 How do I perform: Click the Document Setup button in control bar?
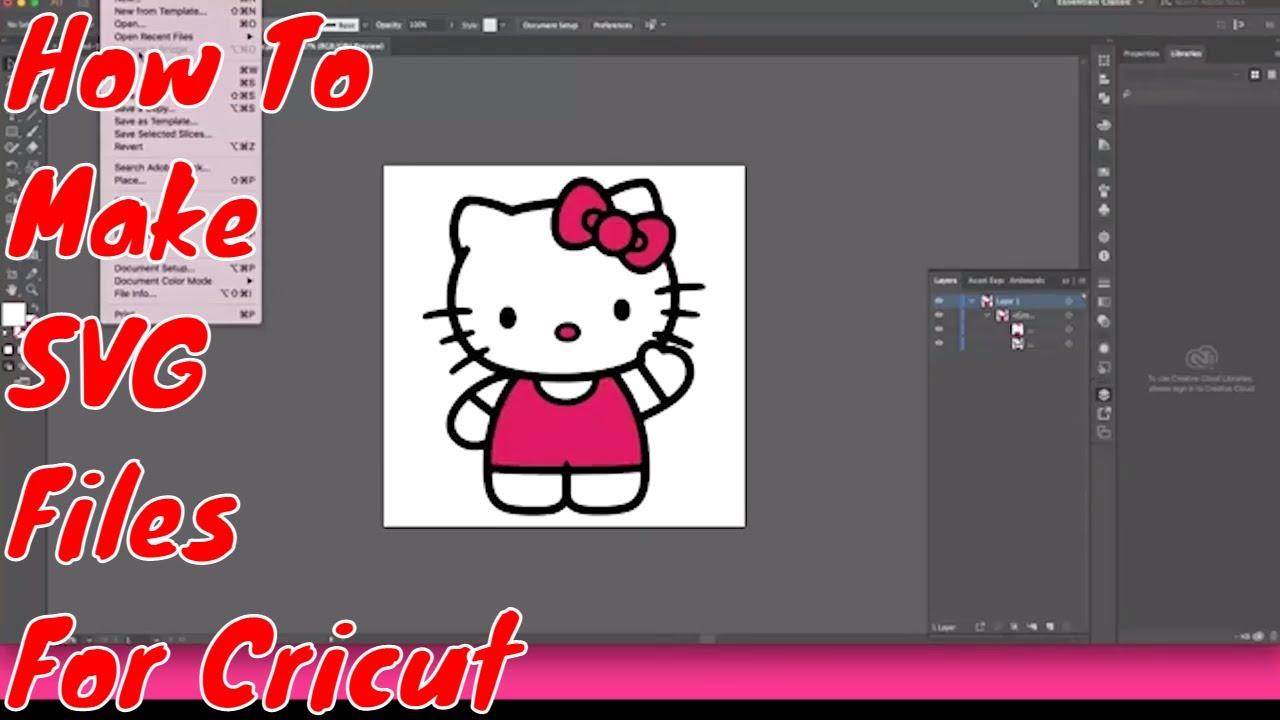(550, 25)
